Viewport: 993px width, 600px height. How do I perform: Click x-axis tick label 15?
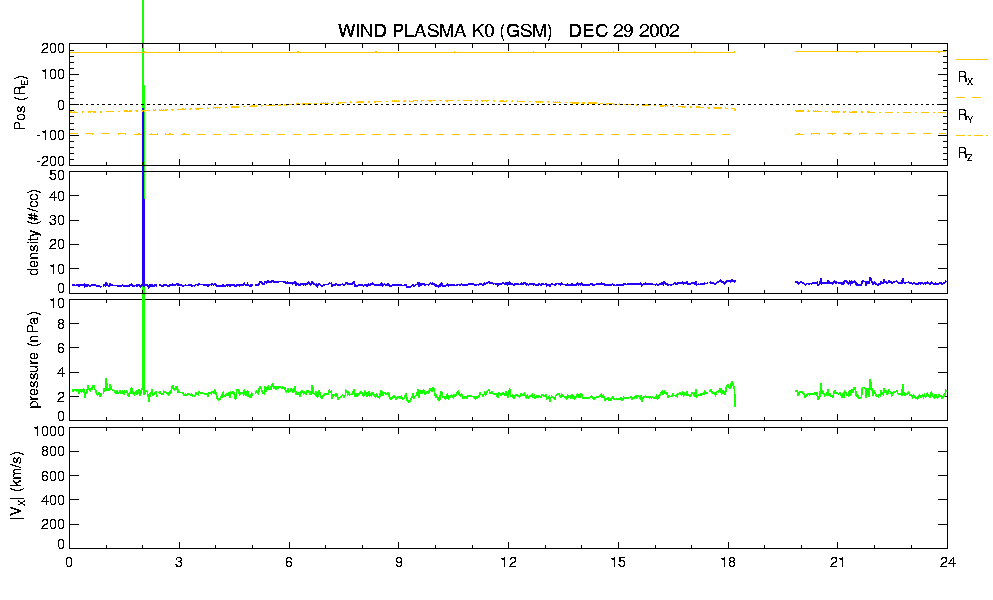(617, 563)
